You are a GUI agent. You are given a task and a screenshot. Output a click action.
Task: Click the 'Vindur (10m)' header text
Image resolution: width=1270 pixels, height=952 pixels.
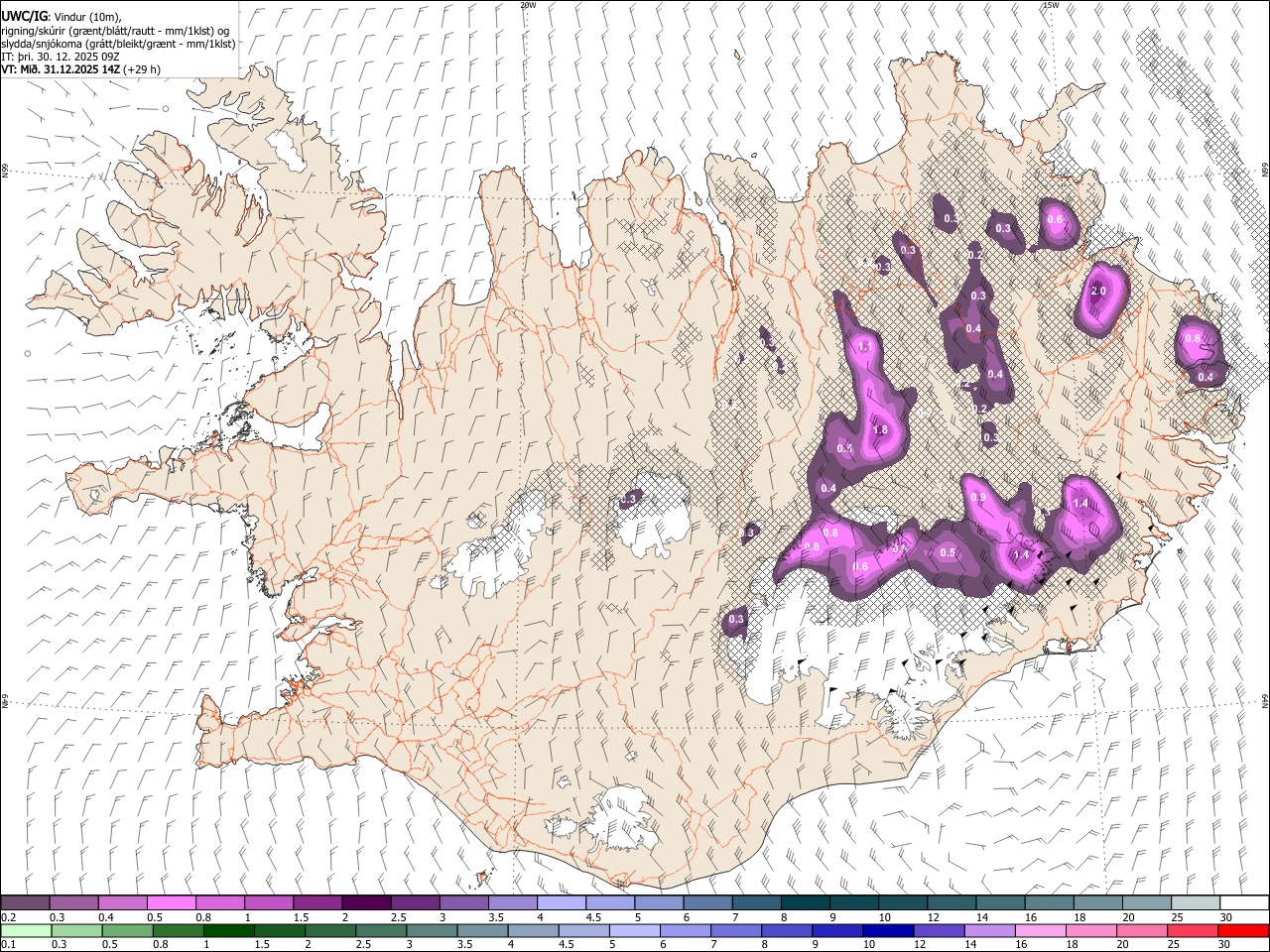click(87, 17)
